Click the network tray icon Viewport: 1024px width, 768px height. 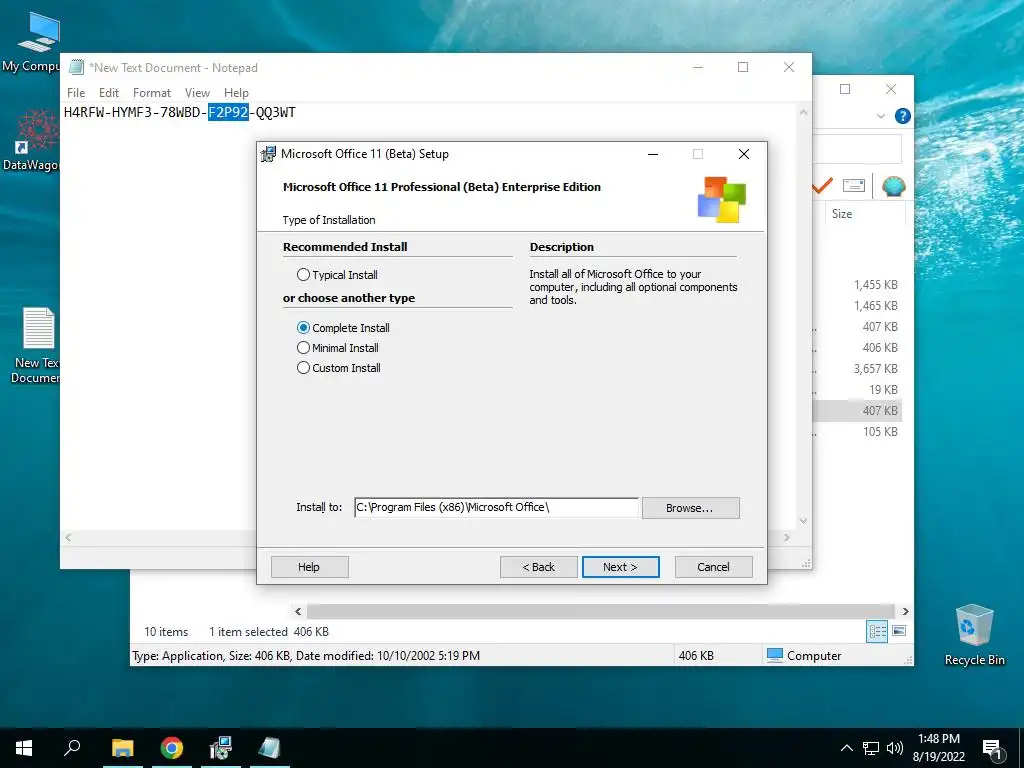[871, 748]
